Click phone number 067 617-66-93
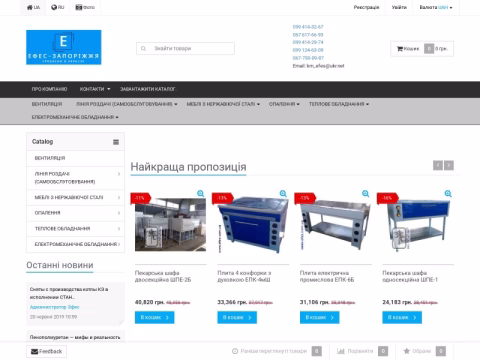This screenshot has height=360, width=480. coord(308,35)
